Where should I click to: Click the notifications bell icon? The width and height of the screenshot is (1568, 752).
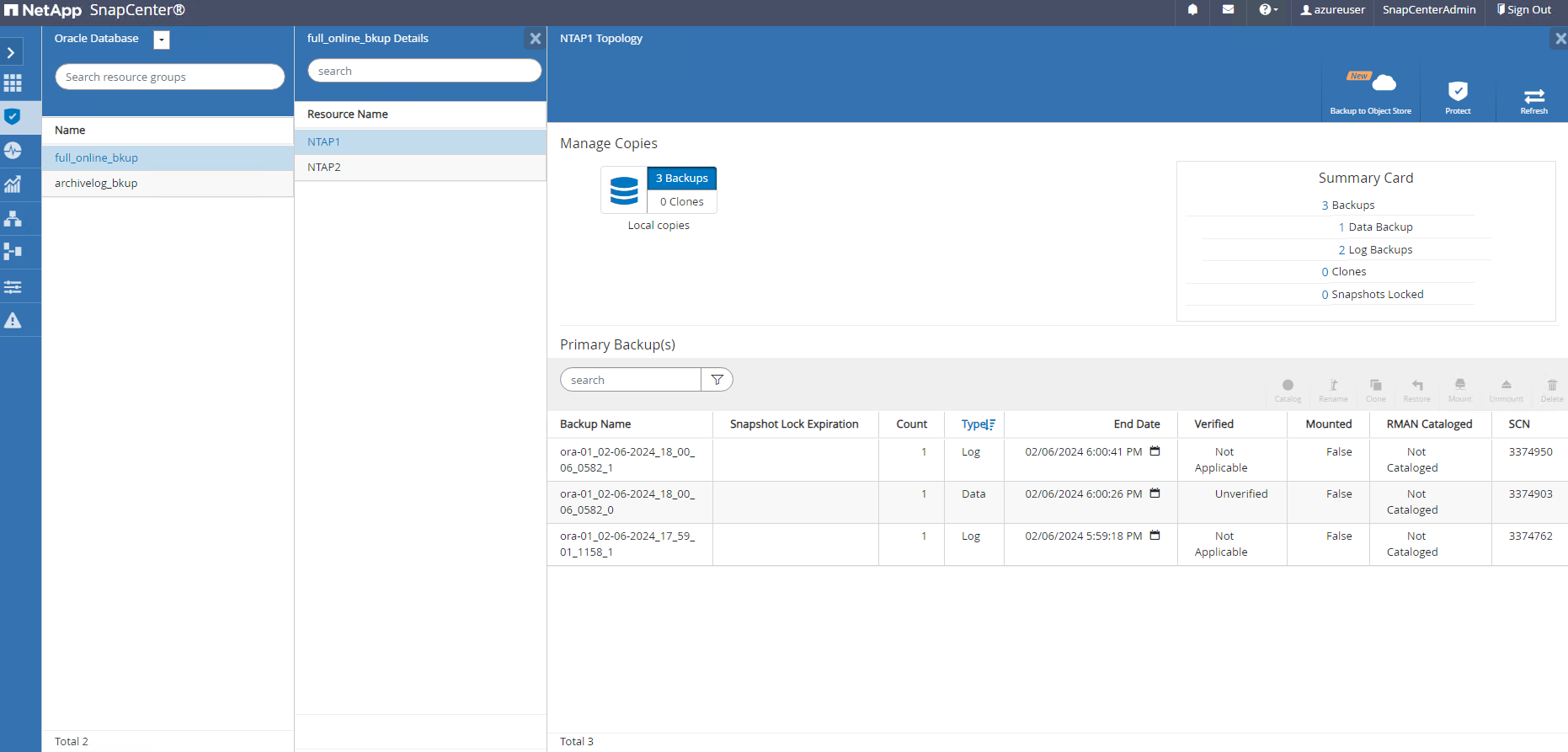click(1192, 10)
